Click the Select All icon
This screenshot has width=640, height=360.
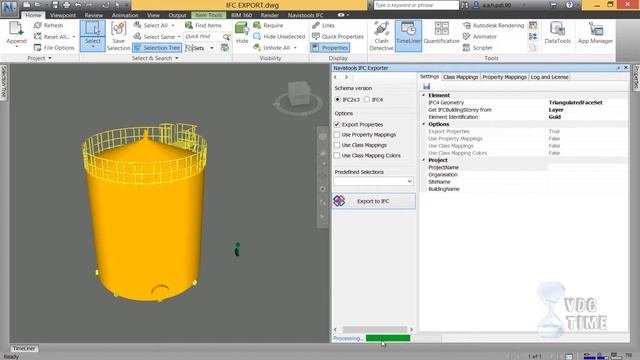(137, 25)
